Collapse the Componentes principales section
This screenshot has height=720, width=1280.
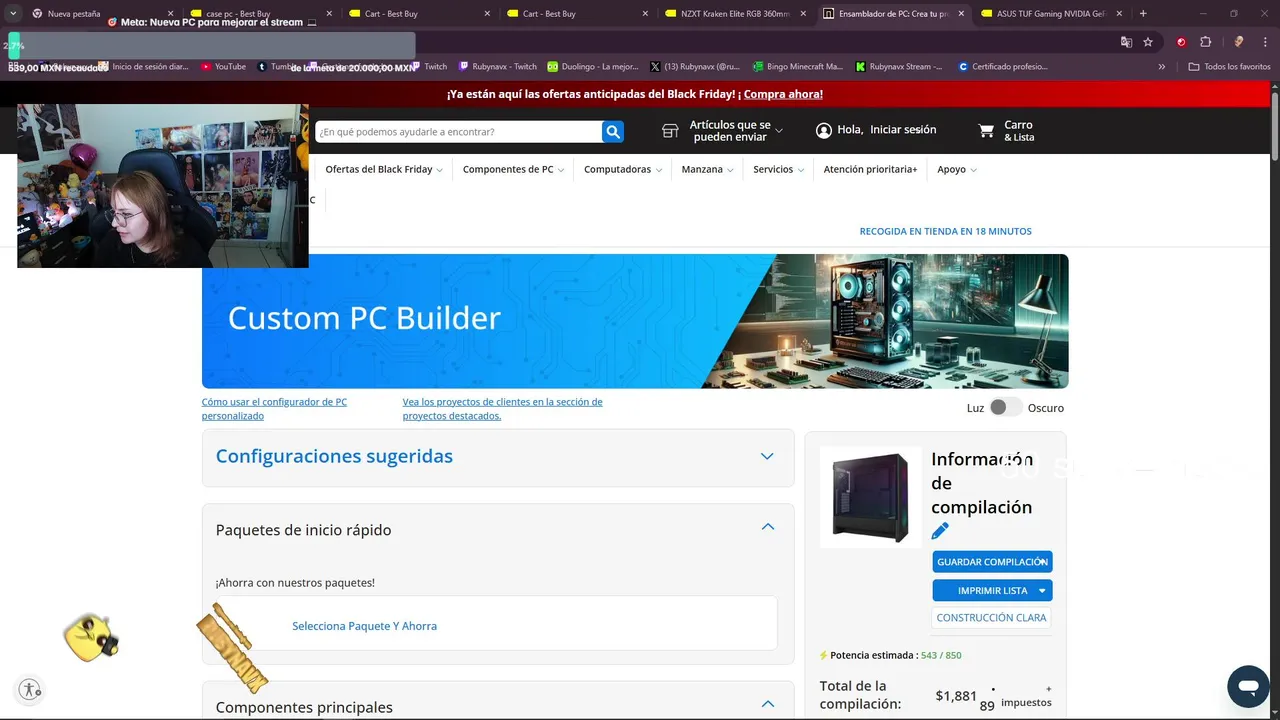point(768,704)
